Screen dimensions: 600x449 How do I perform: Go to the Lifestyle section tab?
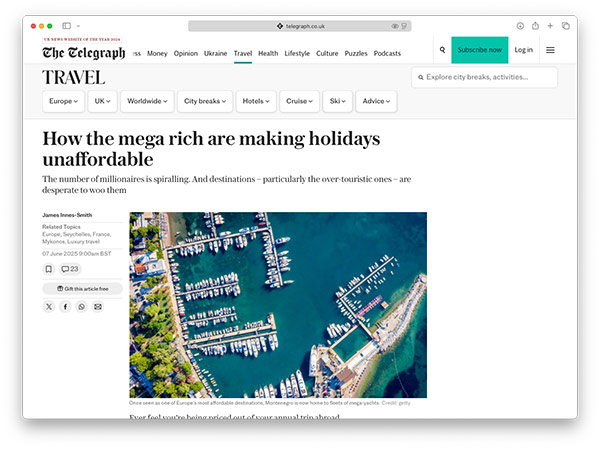point(297,53)
